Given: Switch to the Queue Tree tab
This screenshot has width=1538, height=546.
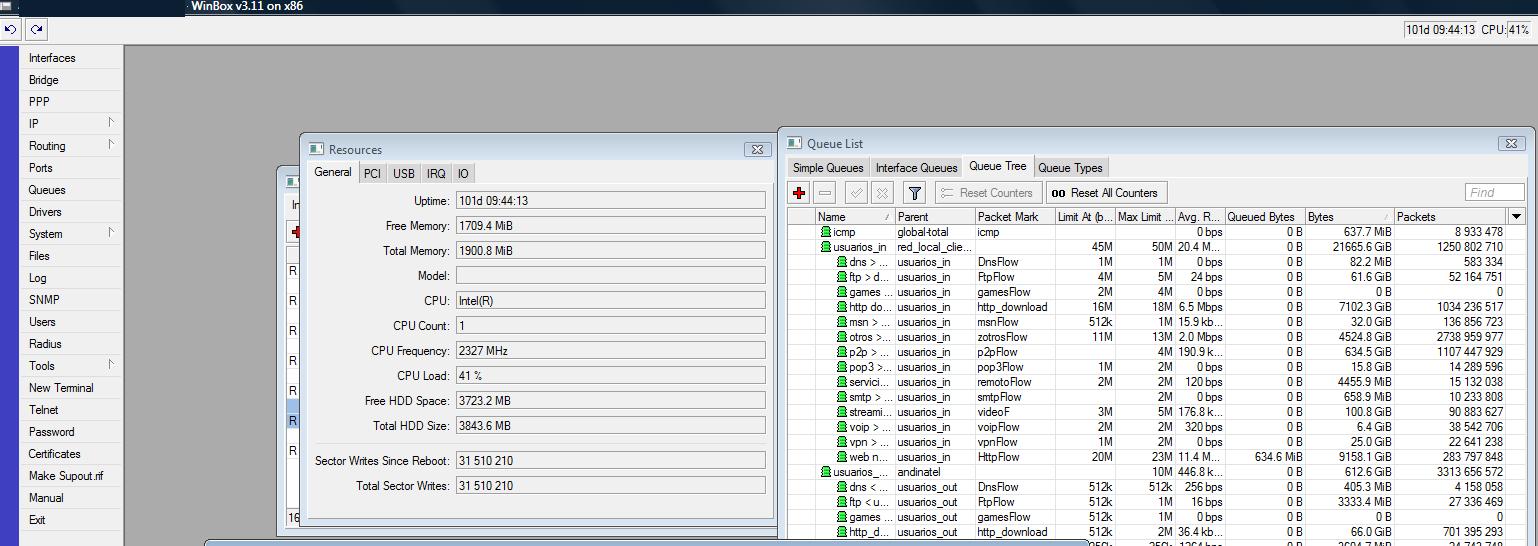Looking at the screenshot, I should click(998, 167).
